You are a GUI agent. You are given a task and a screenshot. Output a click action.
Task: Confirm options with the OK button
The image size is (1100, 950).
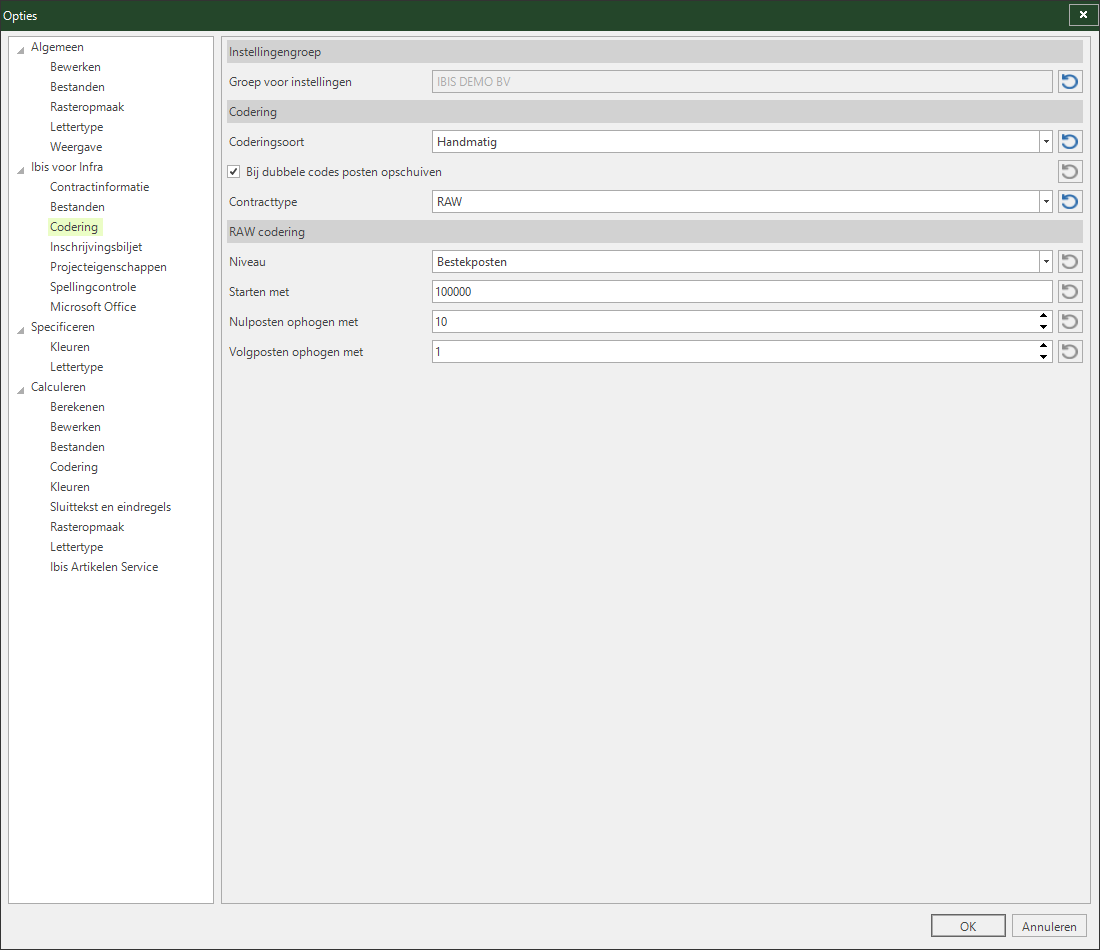tap(968, 926)
